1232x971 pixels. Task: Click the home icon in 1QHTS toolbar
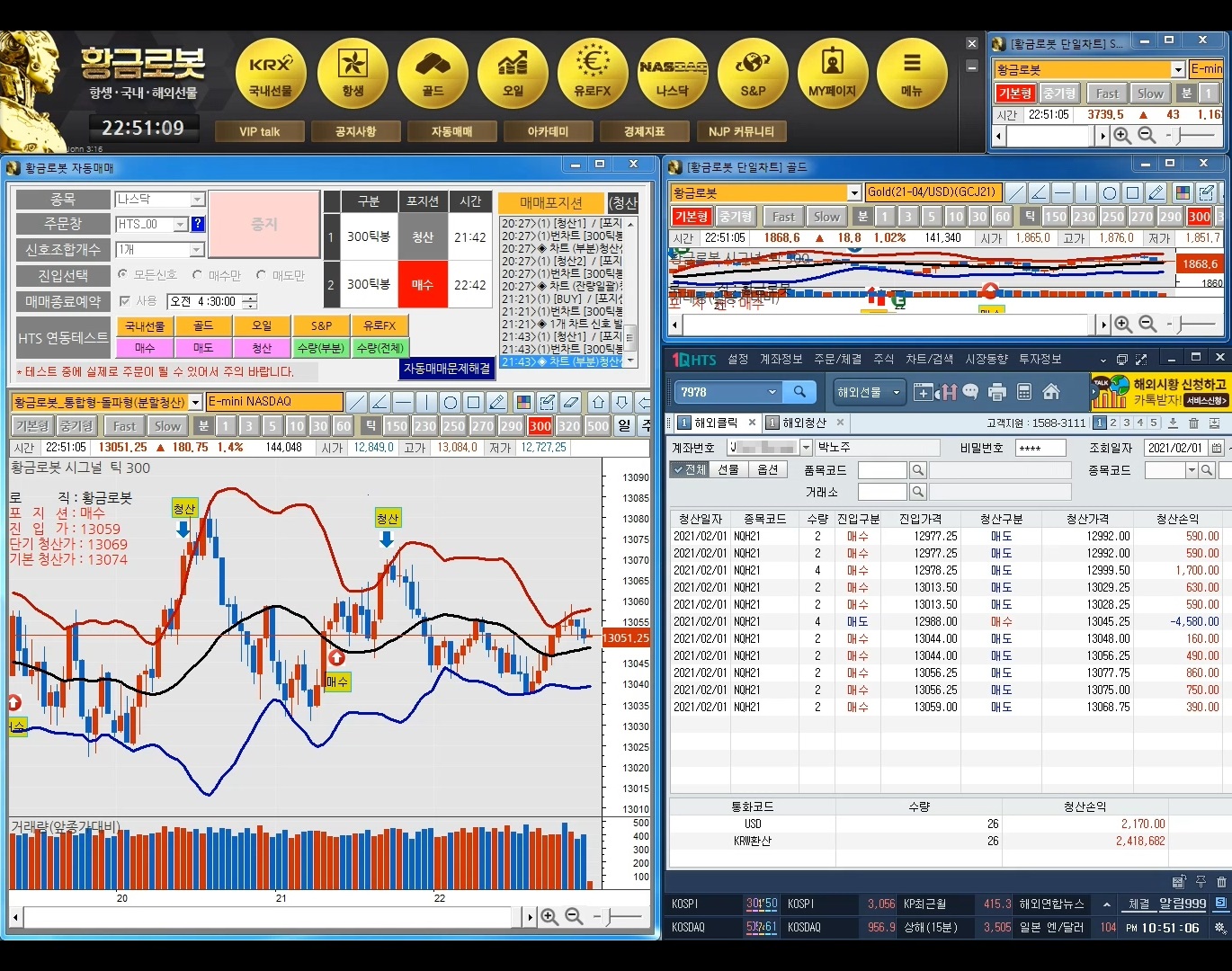pos(1050,392)
